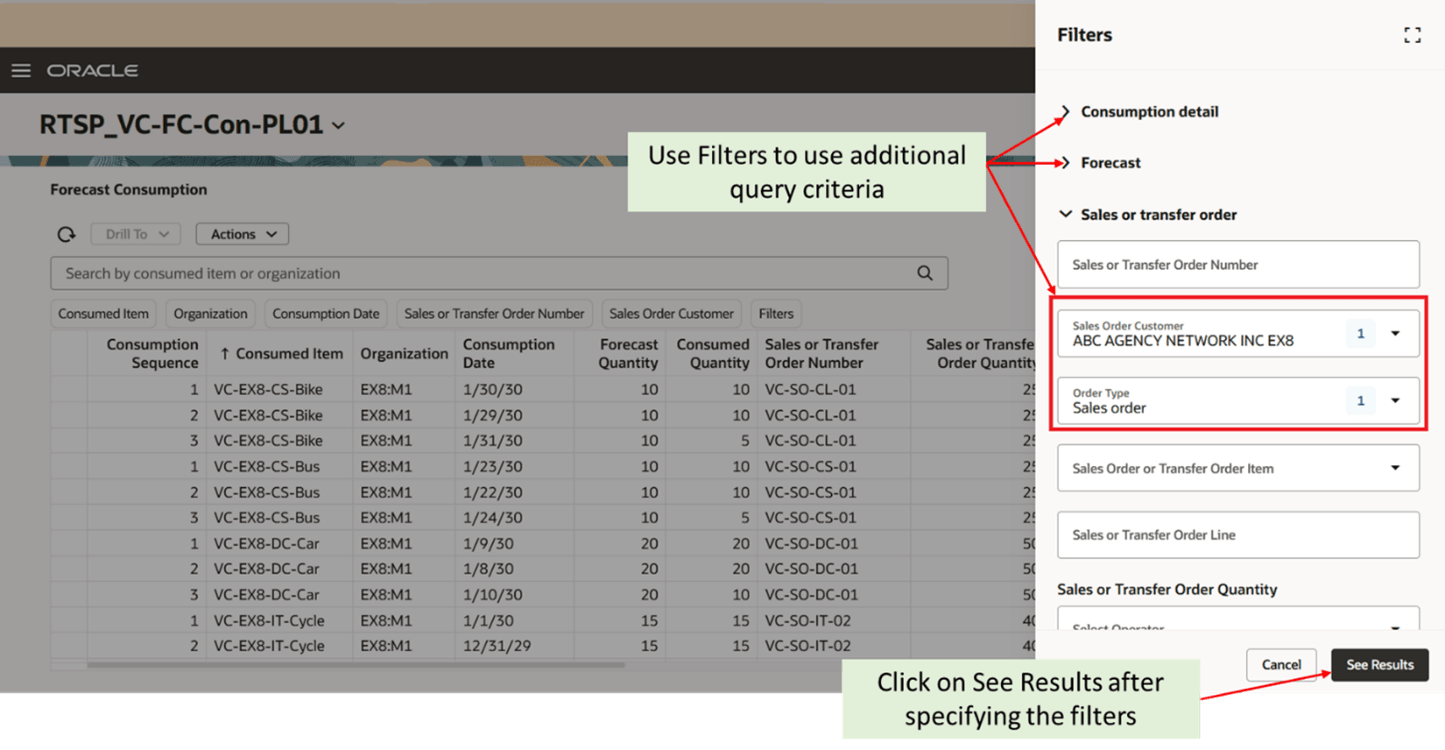1445x750 pixels.
Task: Open the Drill To dropdown
Action: tap(136, 234)
